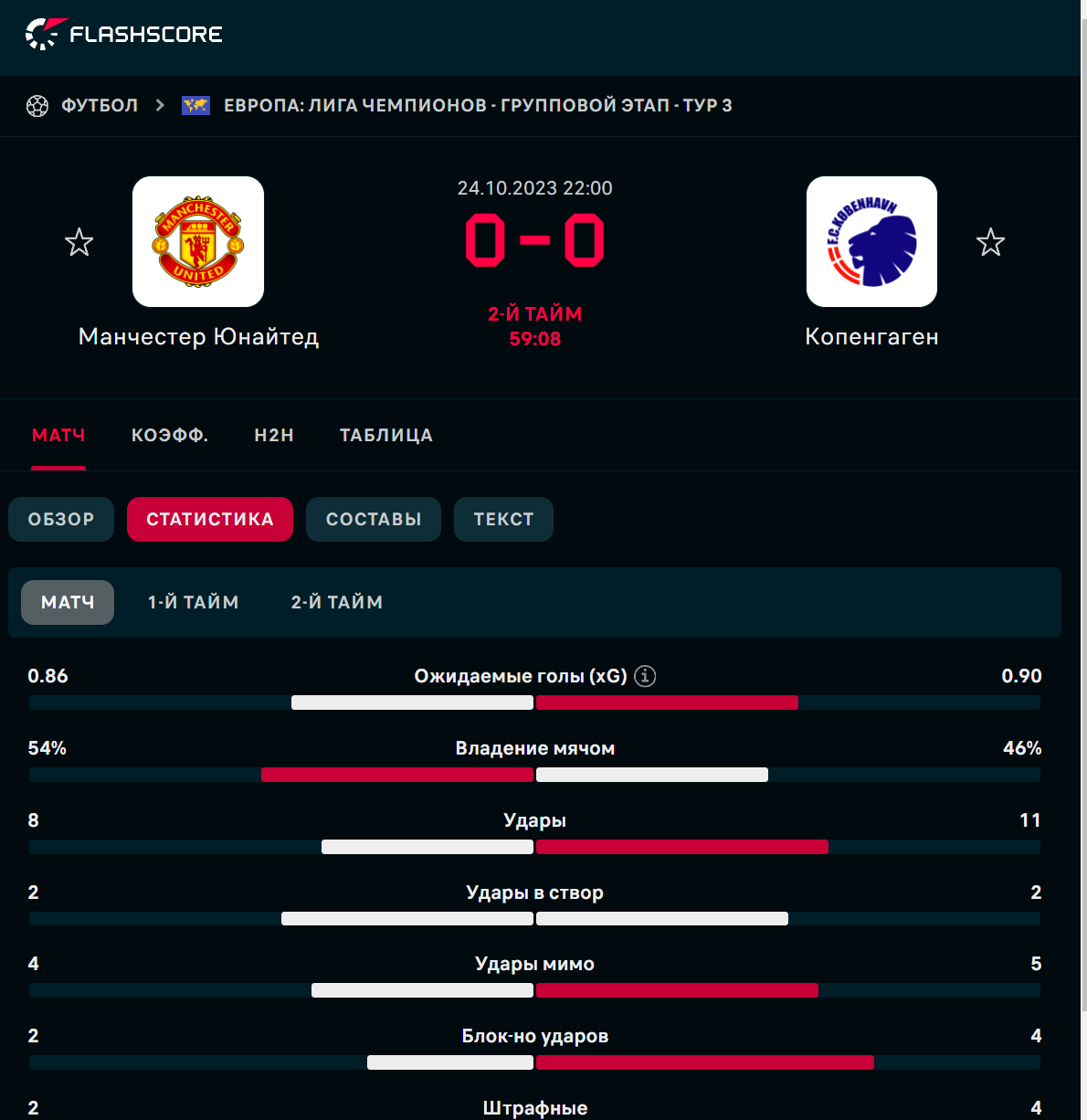1087x1120 pixels.
Task: Show info about expected goals (xG)
Action: coord(645,676)
